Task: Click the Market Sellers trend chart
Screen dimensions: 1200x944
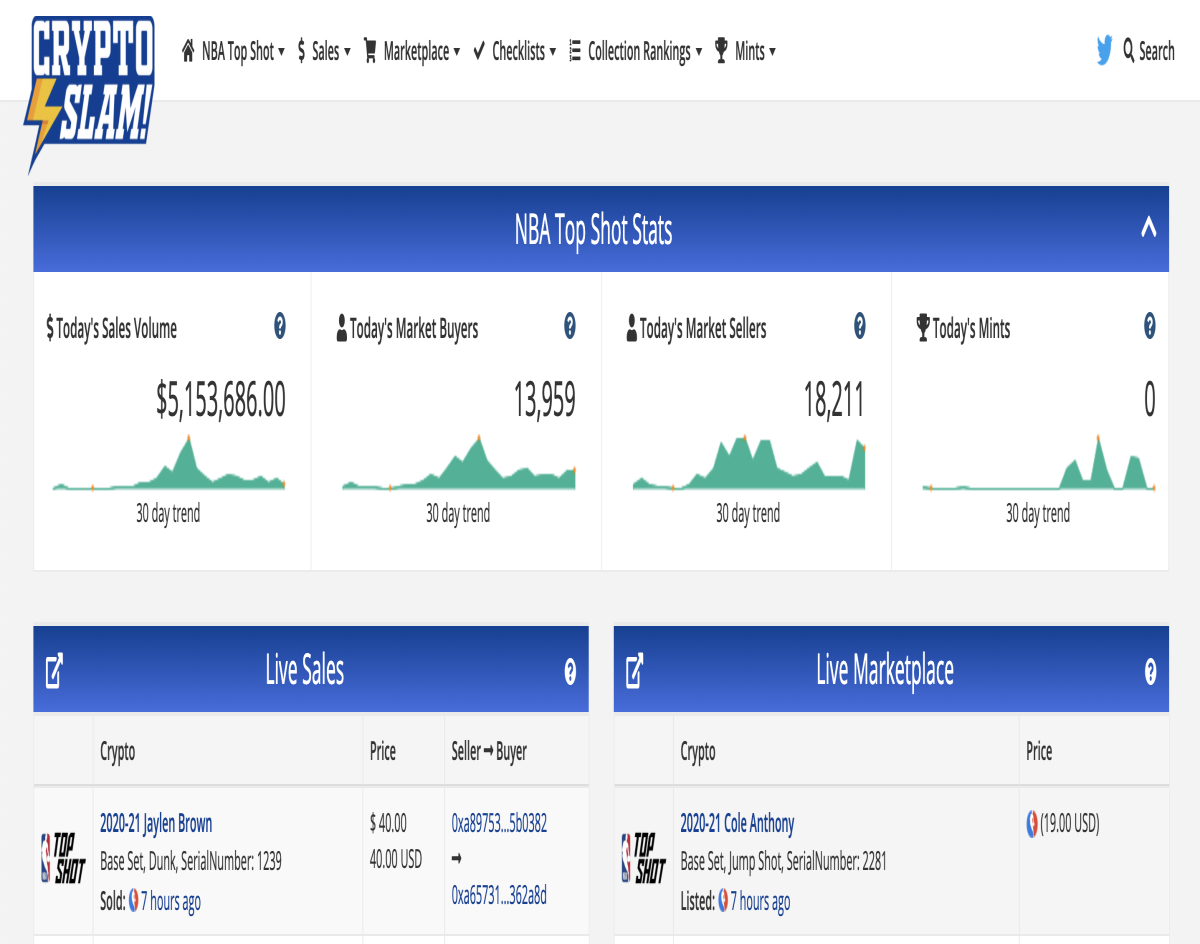Action: [x=749, y=463]
